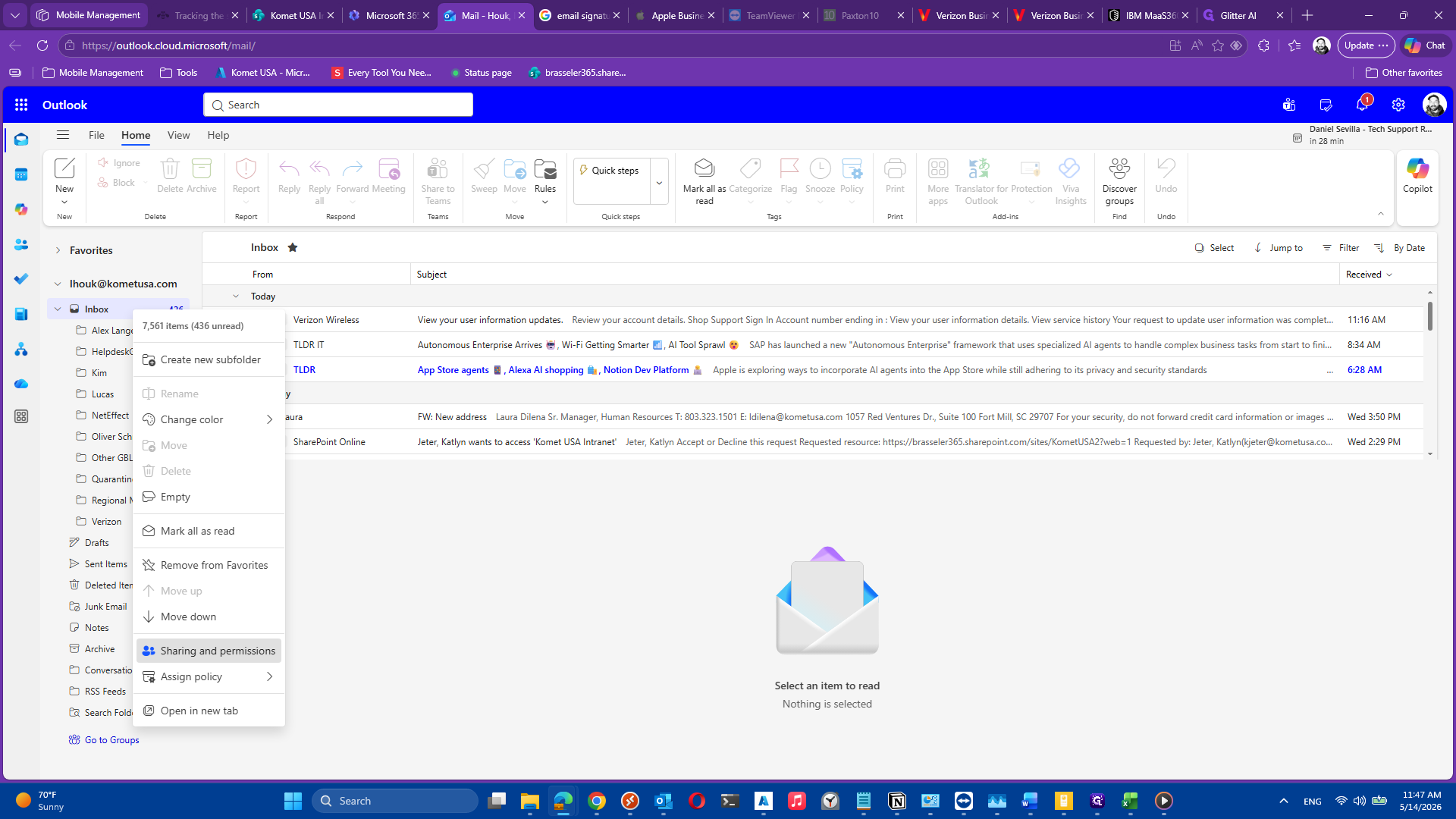Screen dimensions: 1456x819
Task: Collapse the Inbox folder chevron
Action: pos(58,309)
